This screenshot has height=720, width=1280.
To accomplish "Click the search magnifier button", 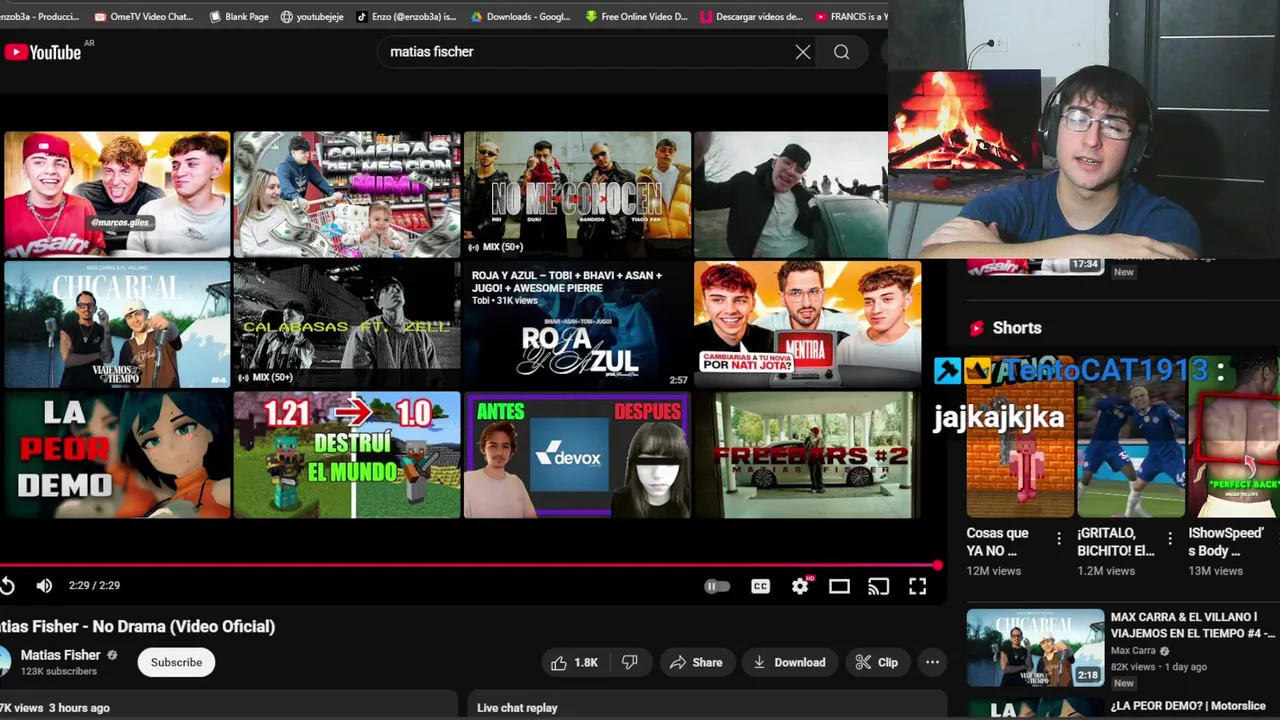I will (842, 52).
